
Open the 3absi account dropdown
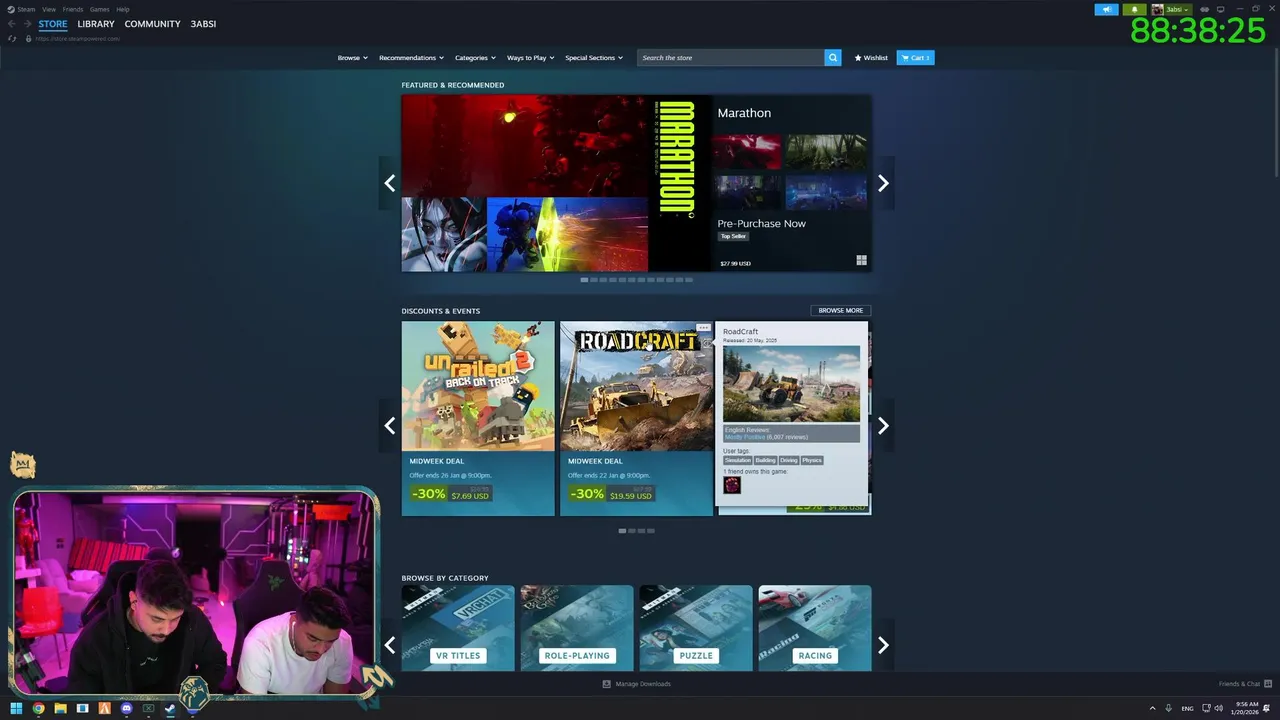1170,9
